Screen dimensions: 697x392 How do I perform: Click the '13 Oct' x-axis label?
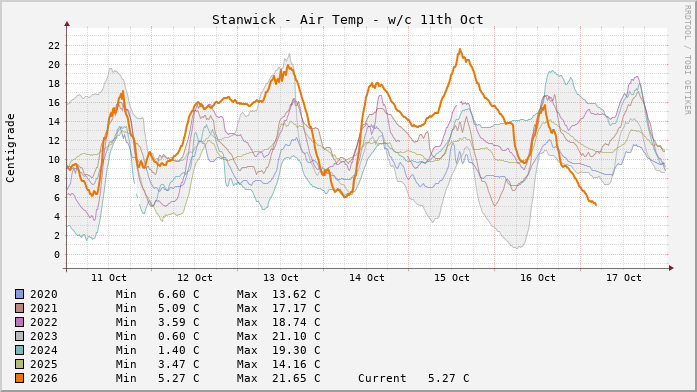click(x=280, y=278)
